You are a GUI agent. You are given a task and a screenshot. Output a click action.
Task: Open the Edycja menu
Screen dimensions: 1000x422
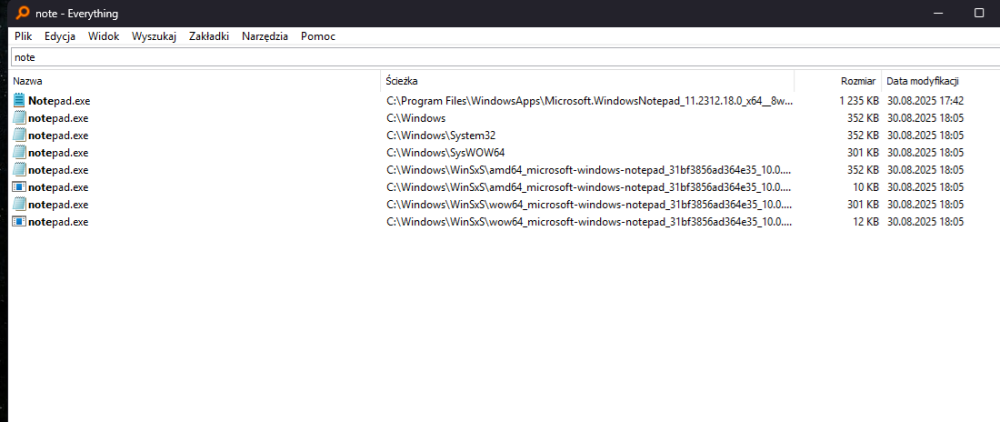pos(60,36)
